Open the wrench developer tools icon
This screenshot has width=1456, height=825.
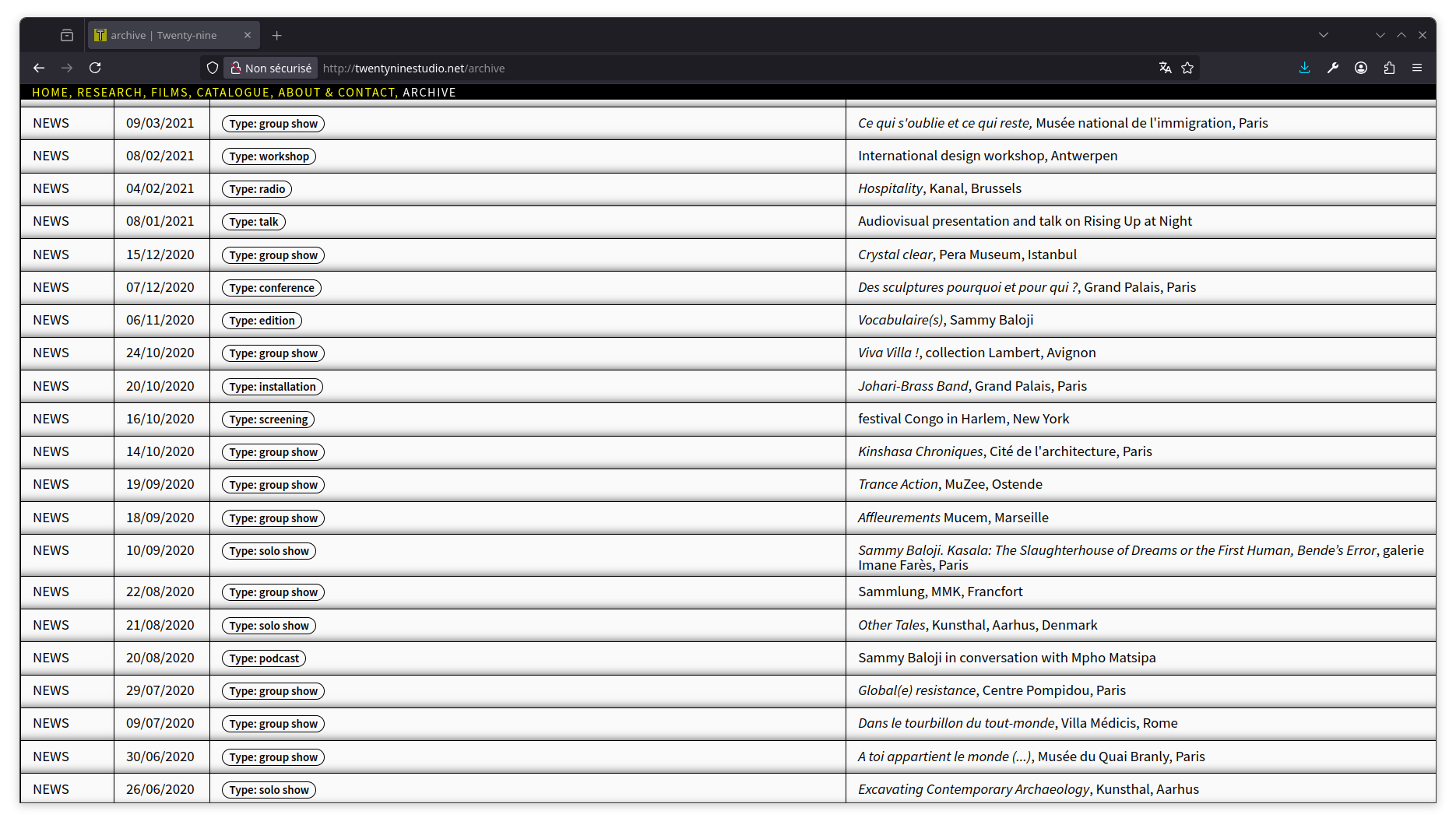click(1333, 68)
